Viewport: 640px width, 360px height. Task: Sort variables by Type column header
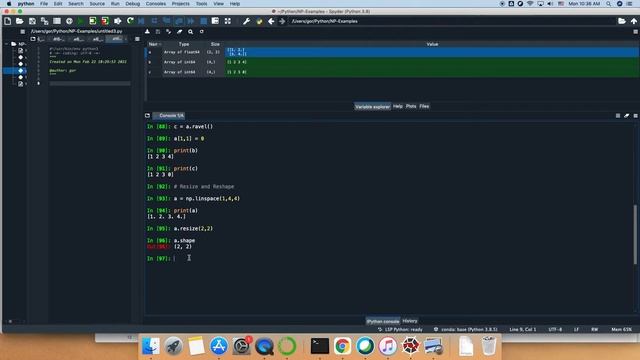184,44
